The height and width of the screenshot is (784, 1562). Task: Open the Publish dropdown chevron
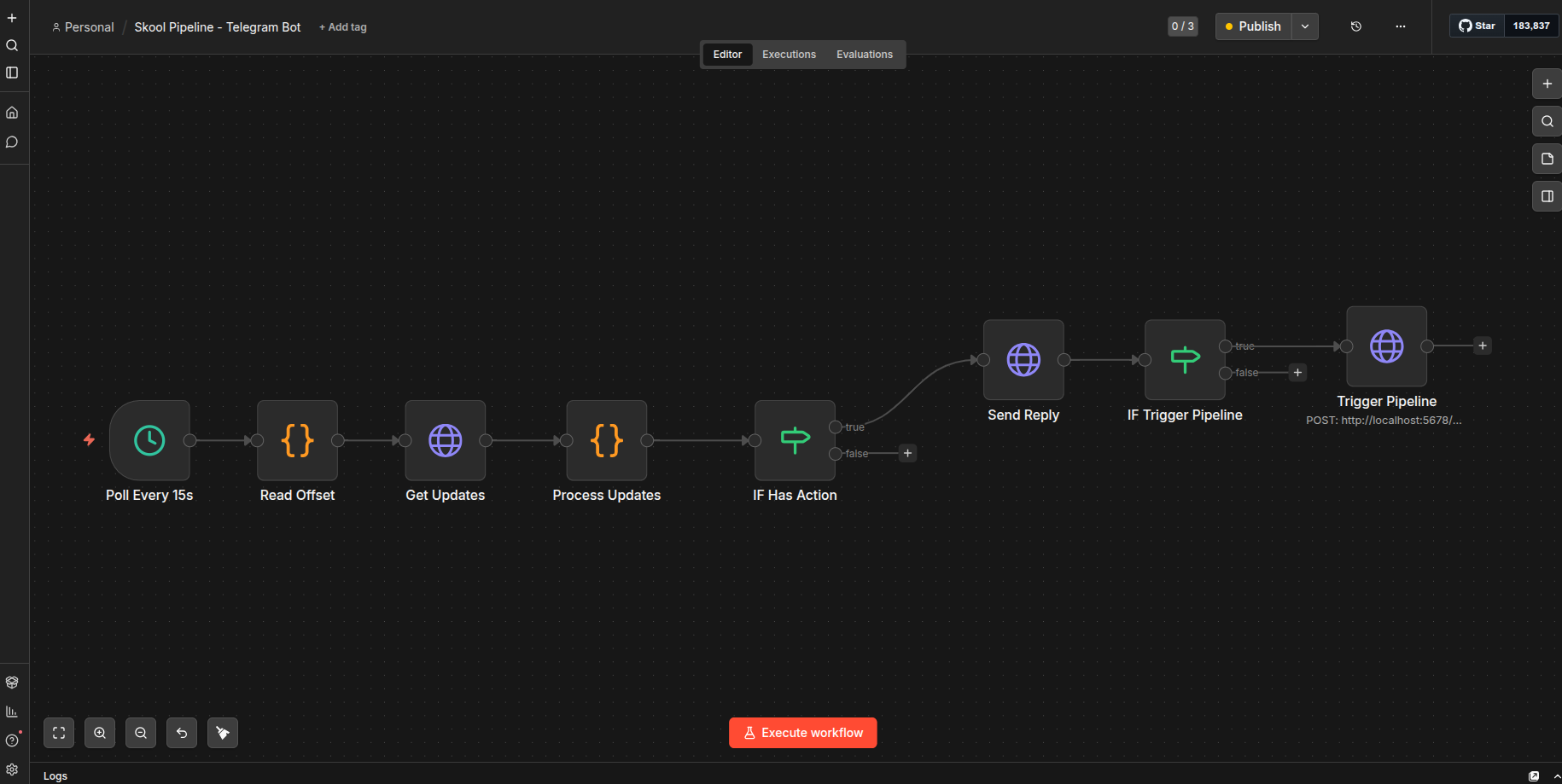(1305, 26)
